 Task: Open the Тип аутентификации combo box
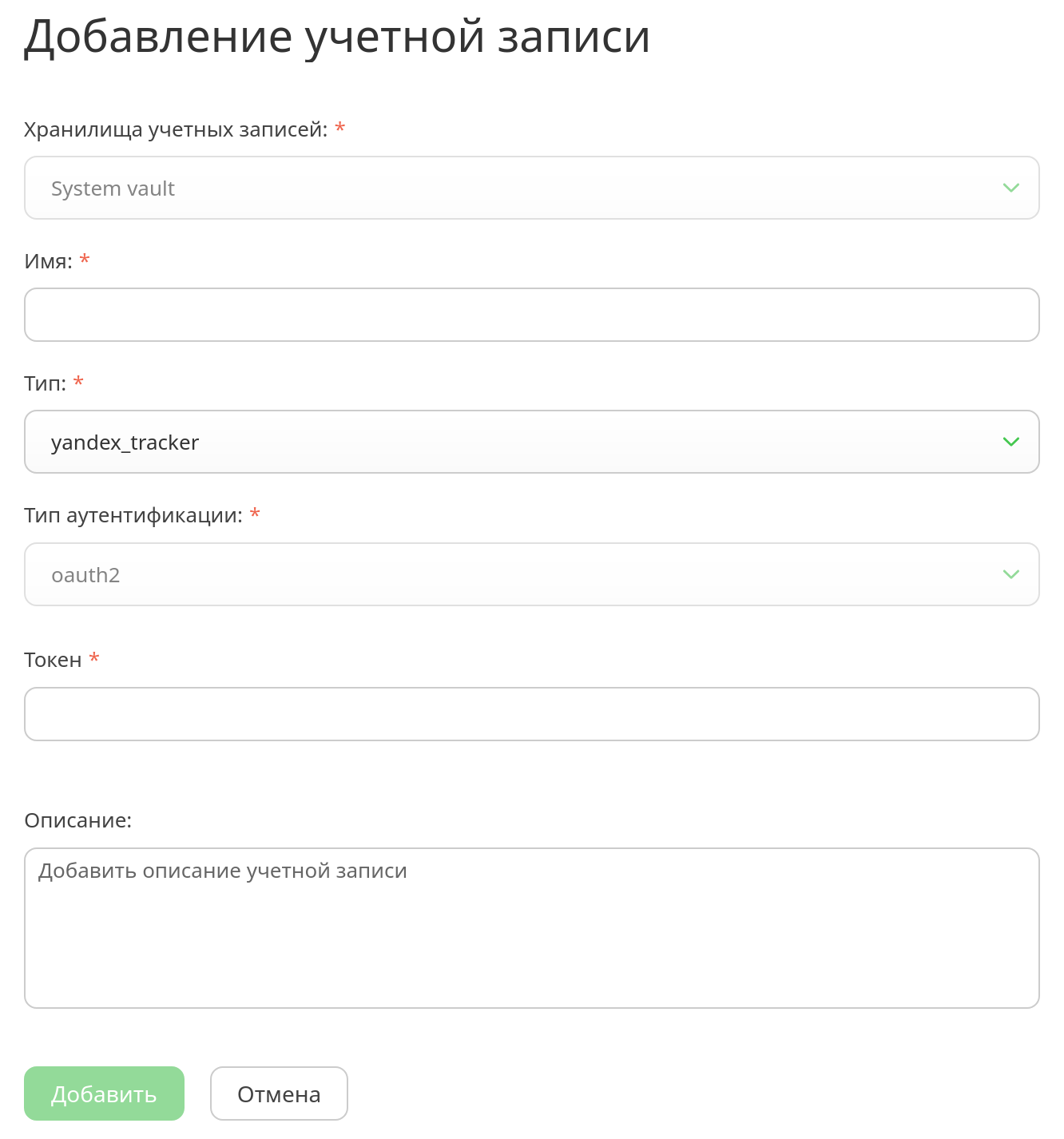(532, 574)
